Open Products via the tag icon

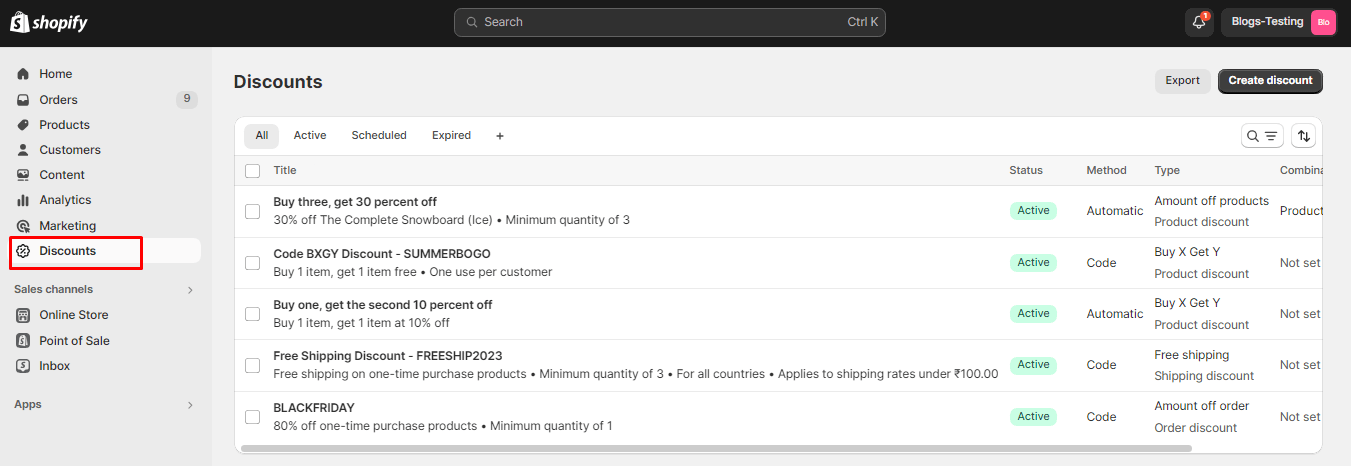[x=23, y=125]
